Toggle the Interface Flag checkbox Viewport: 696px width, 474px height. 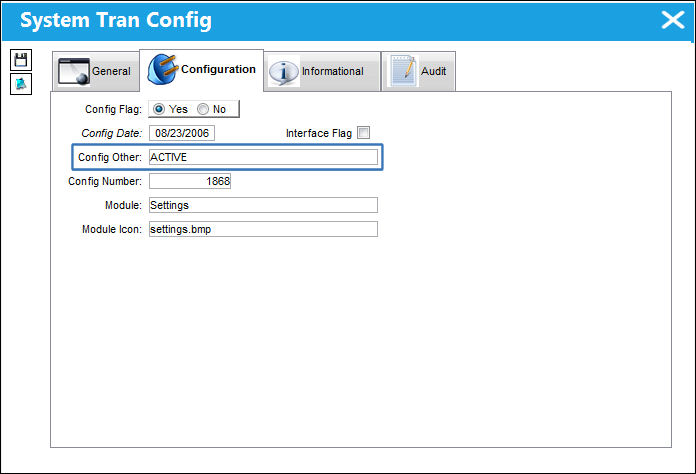pos(364,132)
